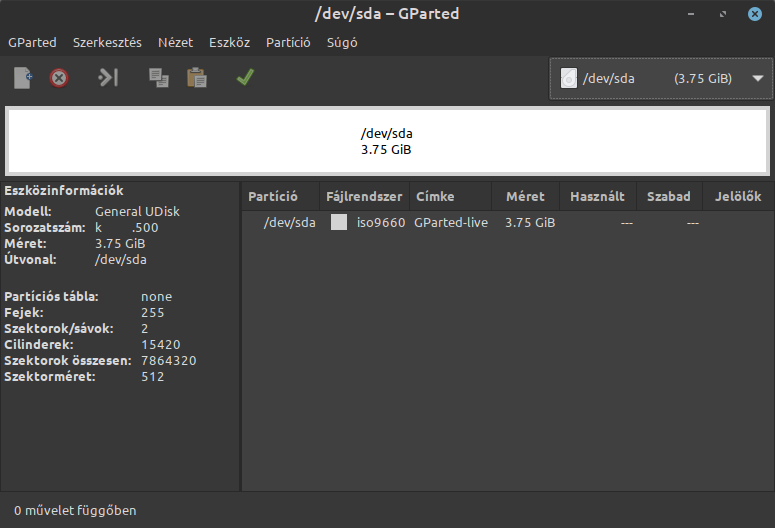Click the Használt column header
The height and width of the screenshot is (528, 775).
coord(598,196)
